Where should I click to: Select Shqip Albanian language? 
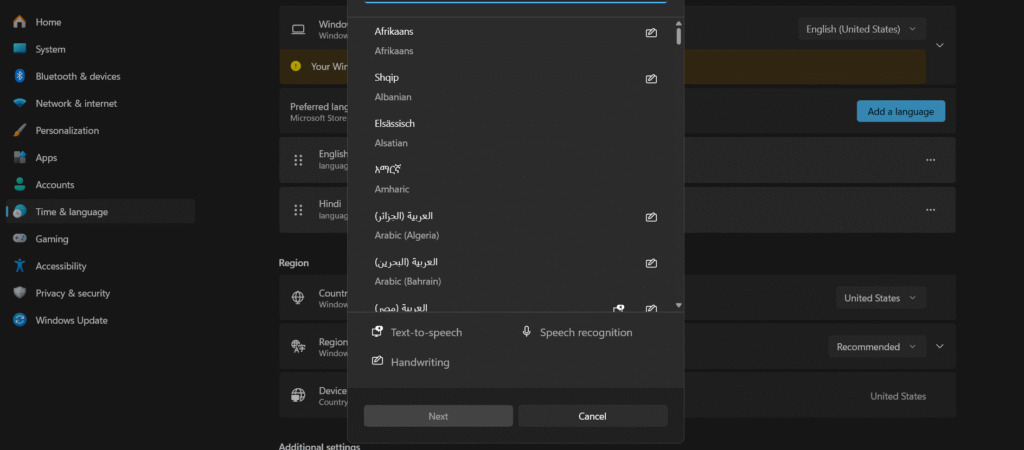pos(516,87)
